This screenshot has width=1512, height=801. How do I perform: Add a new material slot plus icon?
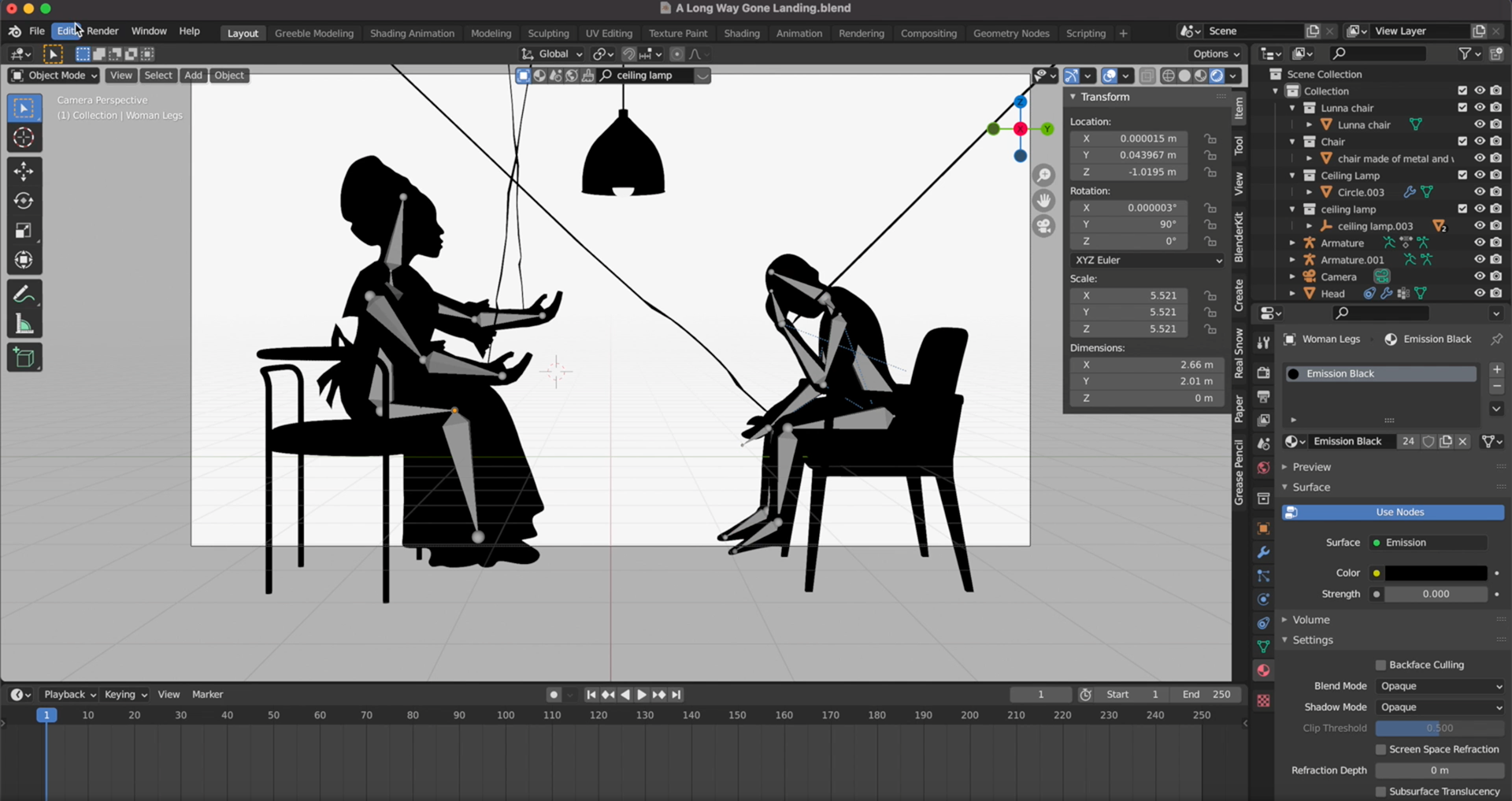tap(1496, 369)
